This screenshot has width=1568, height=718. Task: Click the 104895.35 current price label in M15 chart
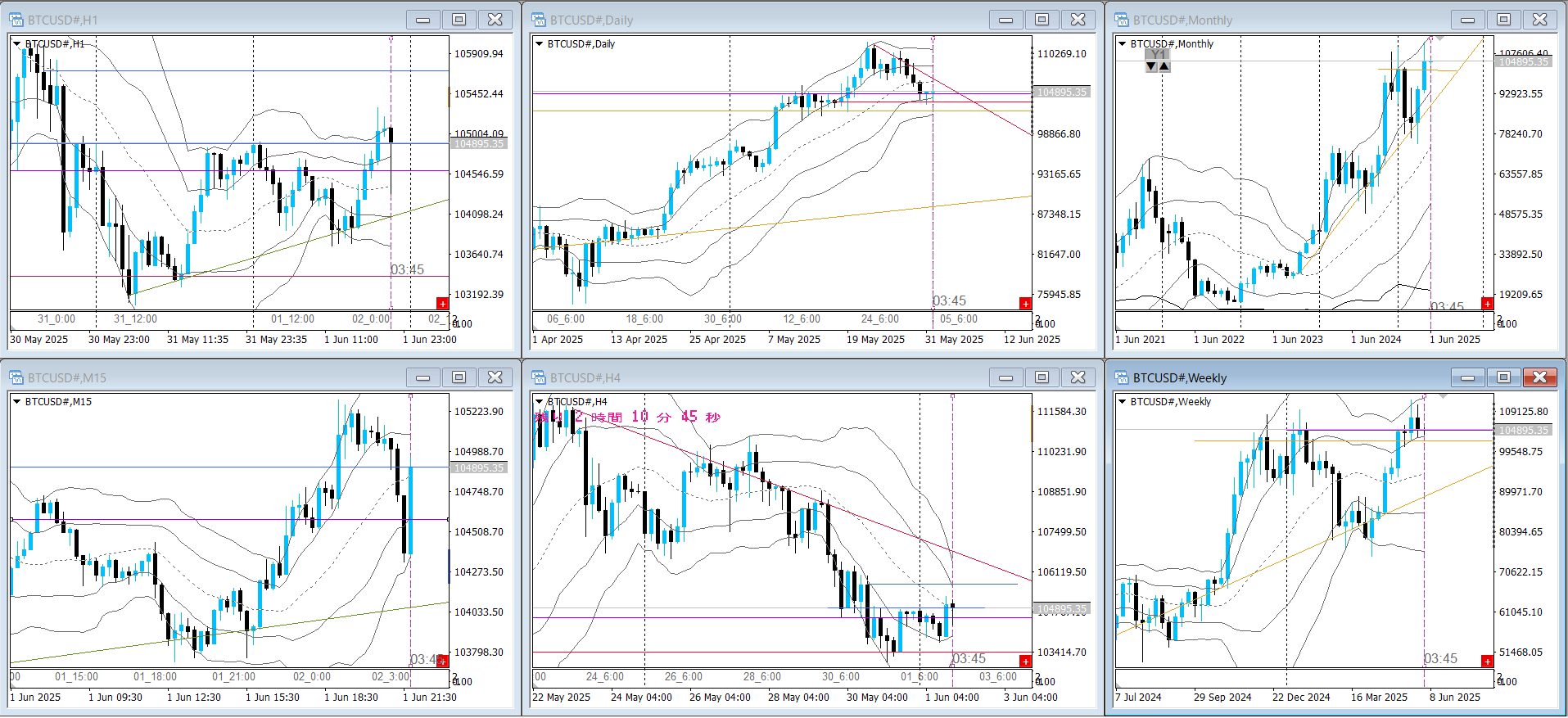tap(479, 468)
